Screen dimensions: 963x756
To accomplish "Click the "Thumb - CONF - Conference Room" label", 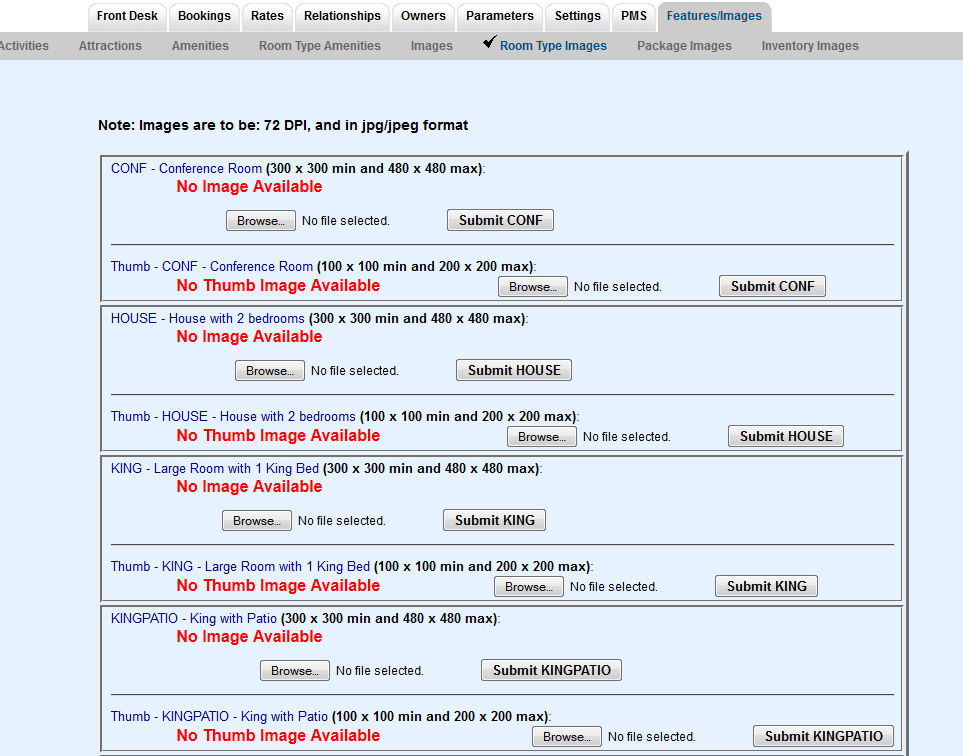I will click(212, 267).
